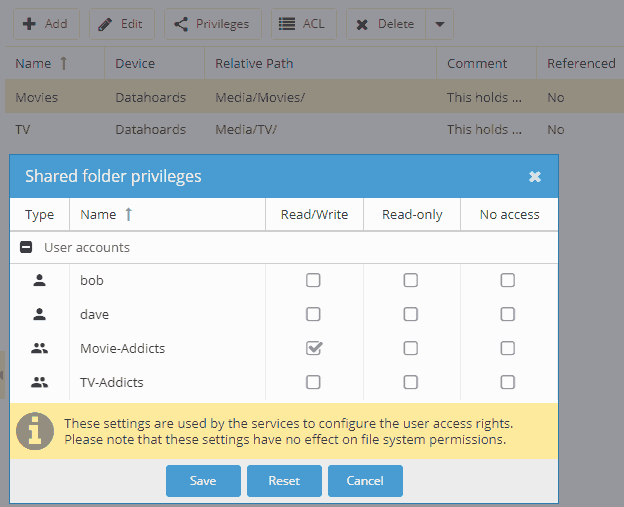Close the Shared folder privileges dialog
This screenshot has width=624, height=507.
[535, 177]
